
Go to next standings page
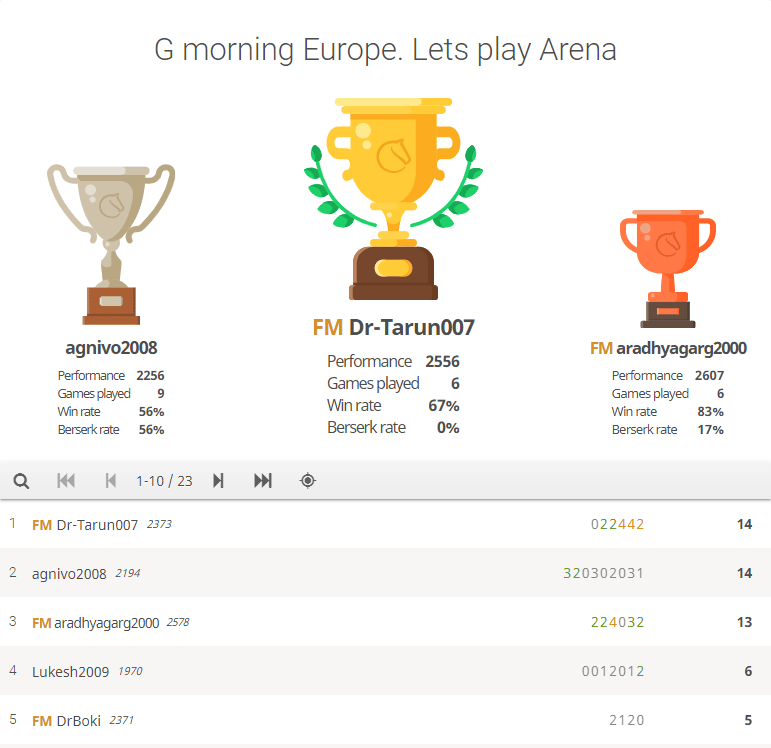(x=218, y=481)
